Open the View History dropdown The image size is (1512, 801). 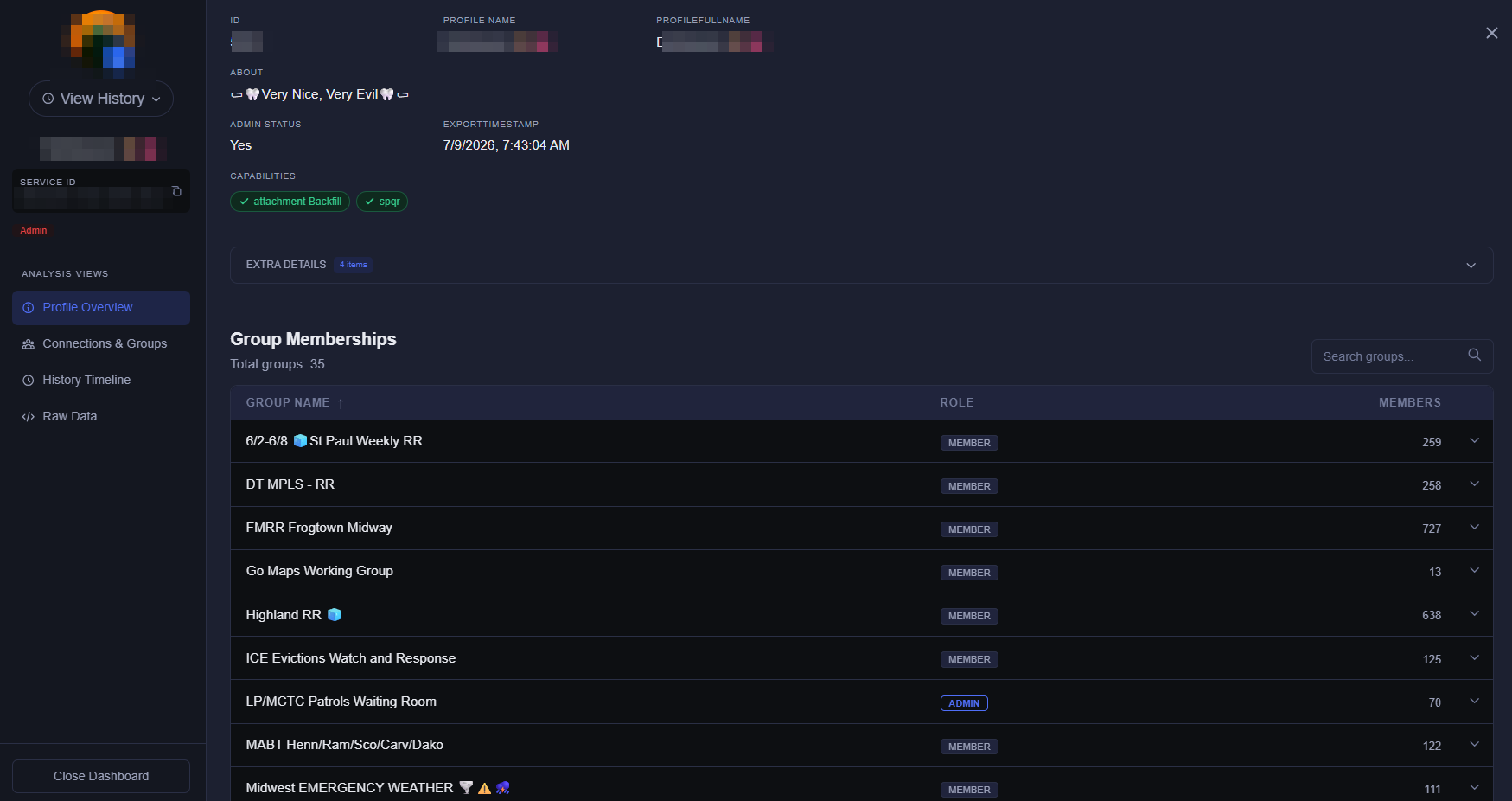pyautogui.click(x=101, y=99)
